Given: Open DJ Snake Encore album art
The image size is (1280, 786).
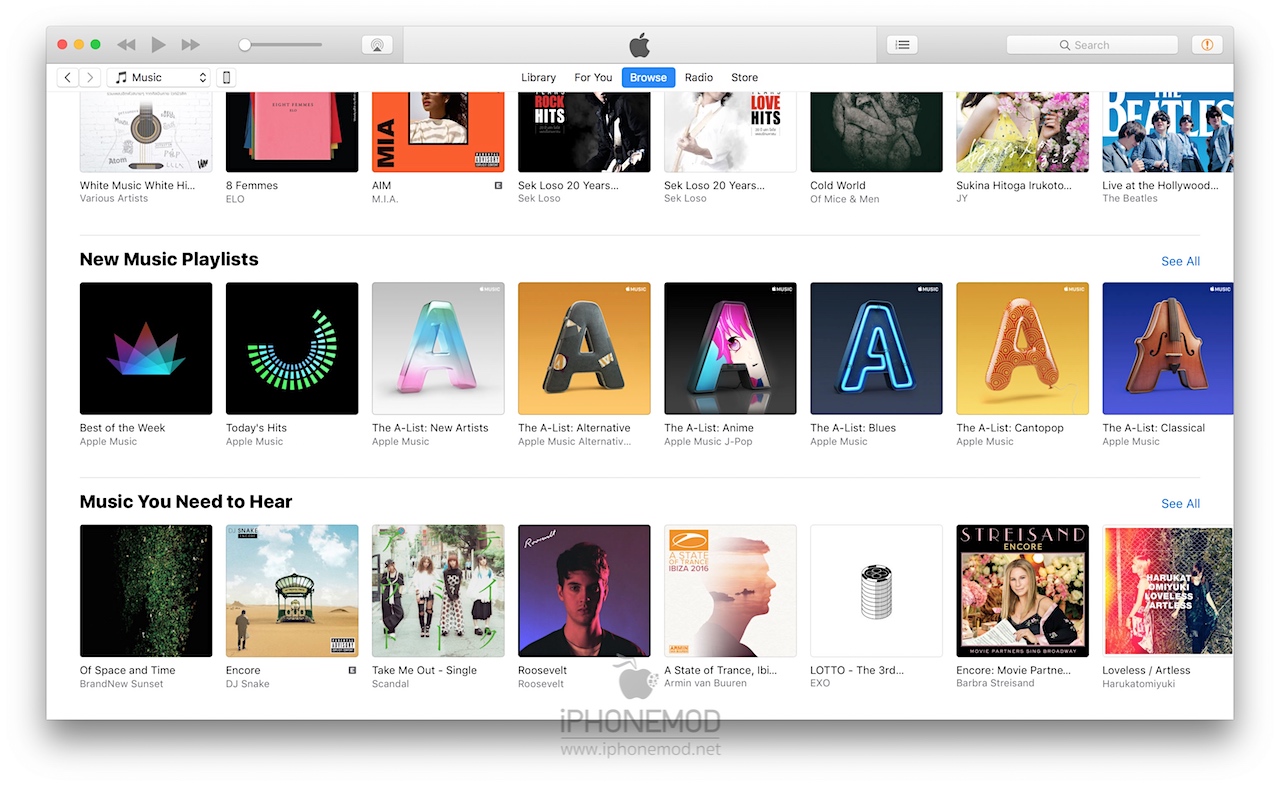Looking at the screenshot, I should pyautogui.click(x=292, y=591).
